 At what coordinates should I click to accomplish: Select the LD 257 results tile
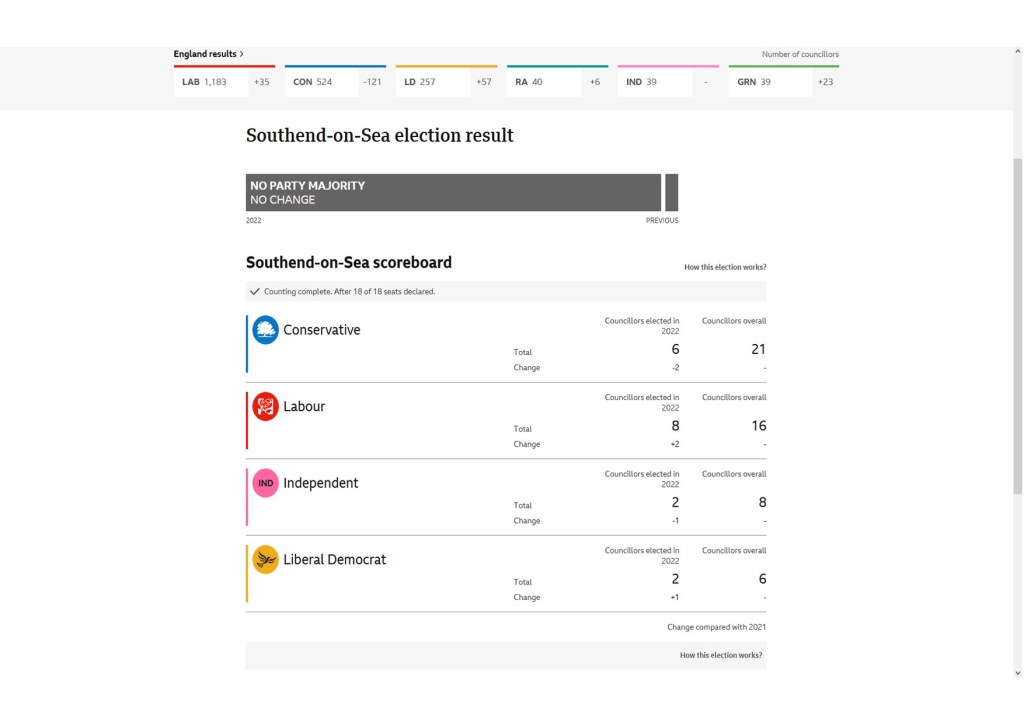pos(446,82)
